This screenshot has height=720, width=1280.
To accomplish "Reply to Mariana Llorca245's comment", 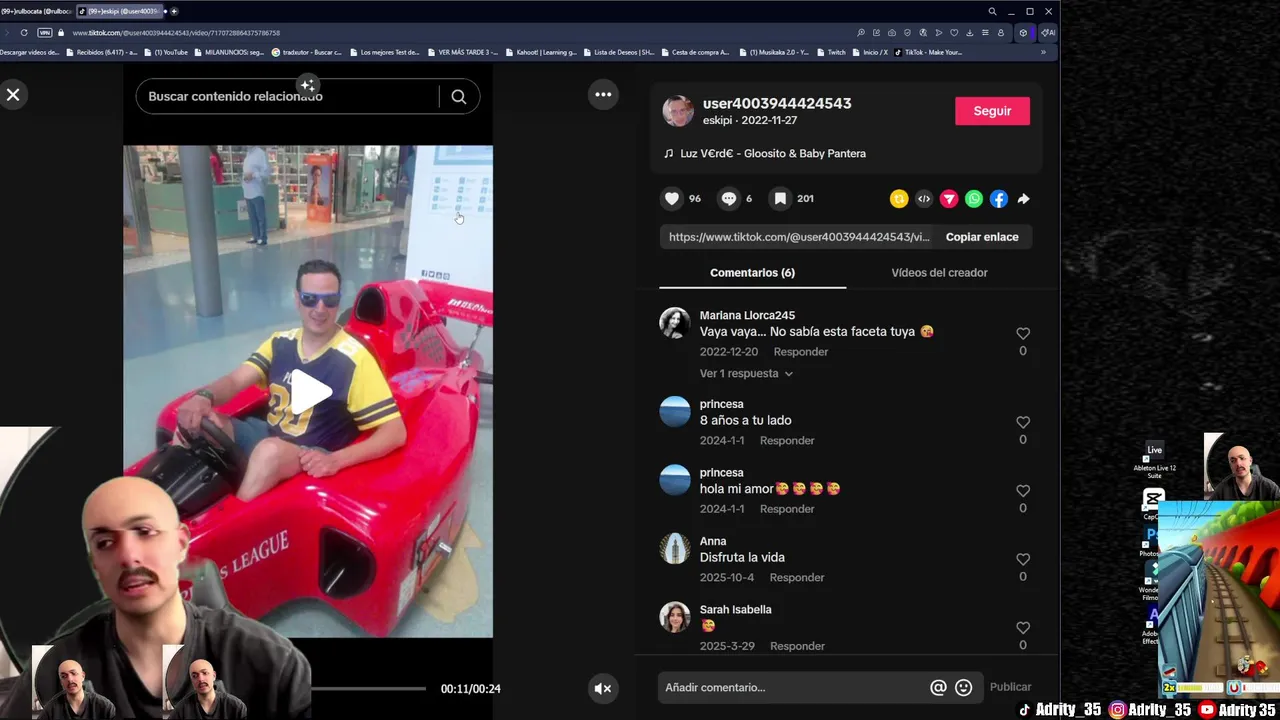I will (x=801, y=352).
